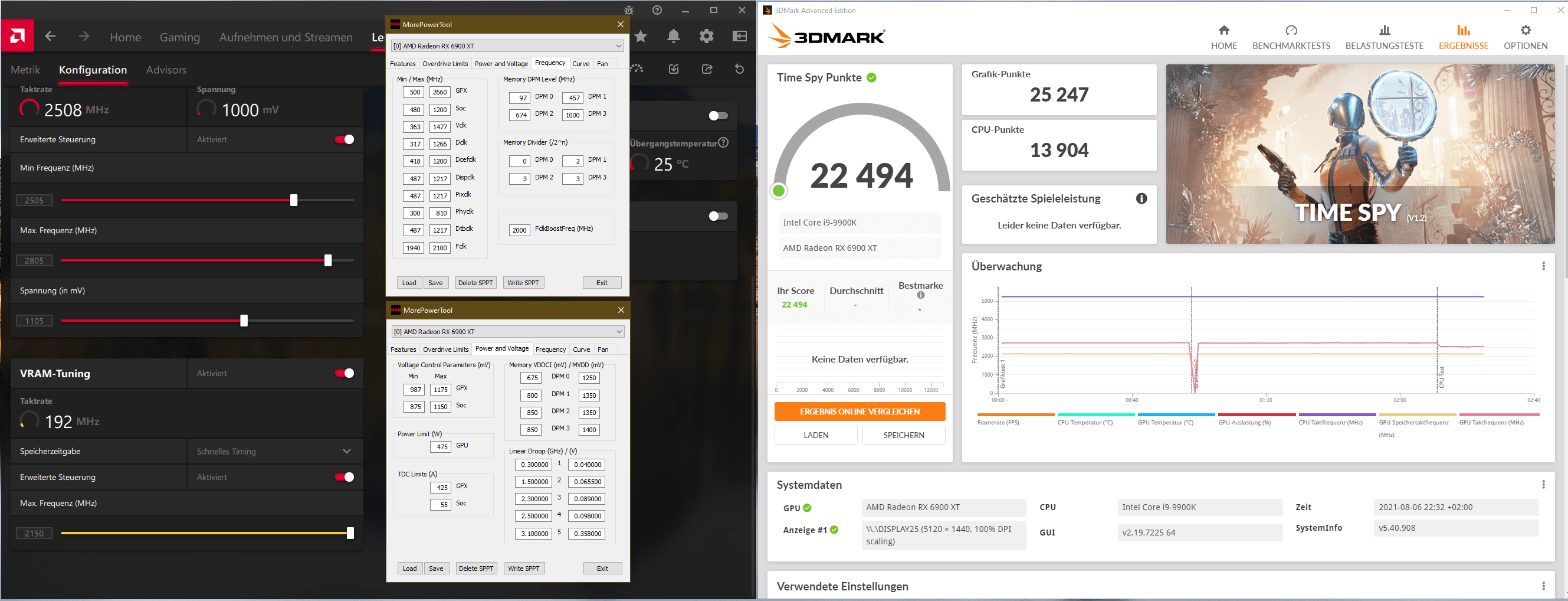This screenshot has height=601, width=1568.
Task: Open Radeon Software settings gear
Action: 707,37
